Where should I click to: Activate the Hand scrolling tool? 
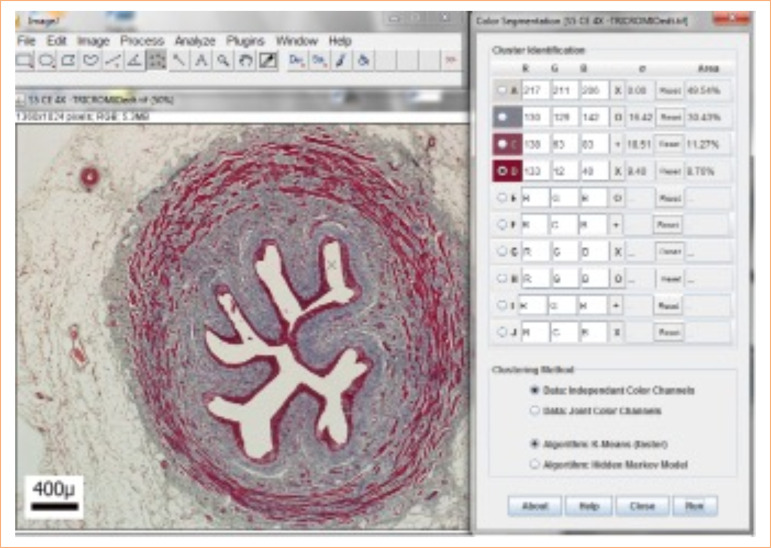point(245,61)
